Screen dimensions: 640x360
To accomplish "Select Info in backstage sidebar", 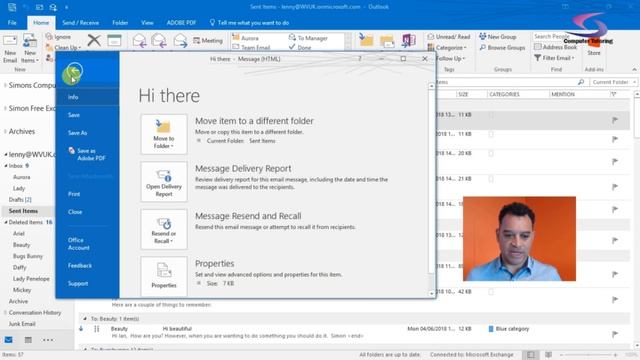I will pos(87,97).
